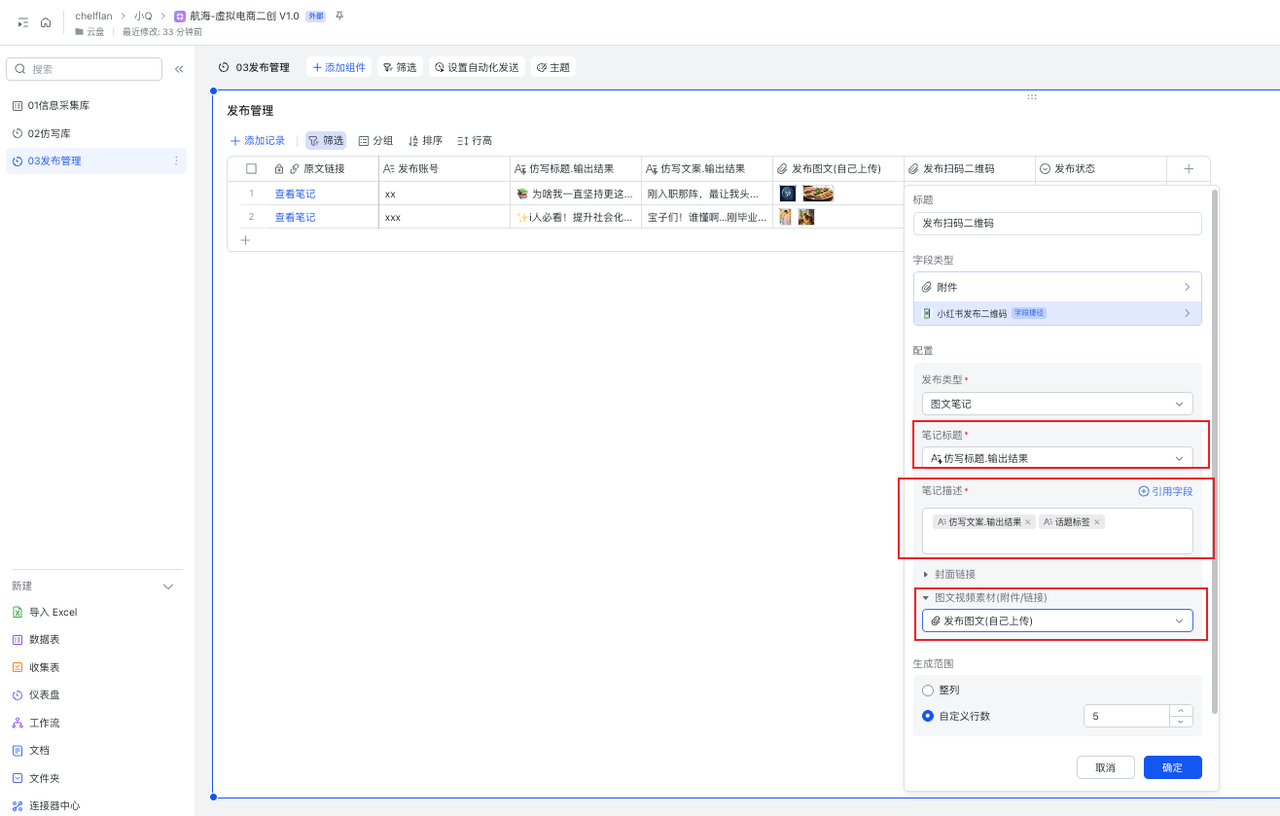Click the 确定 button

click(1172, 767)
